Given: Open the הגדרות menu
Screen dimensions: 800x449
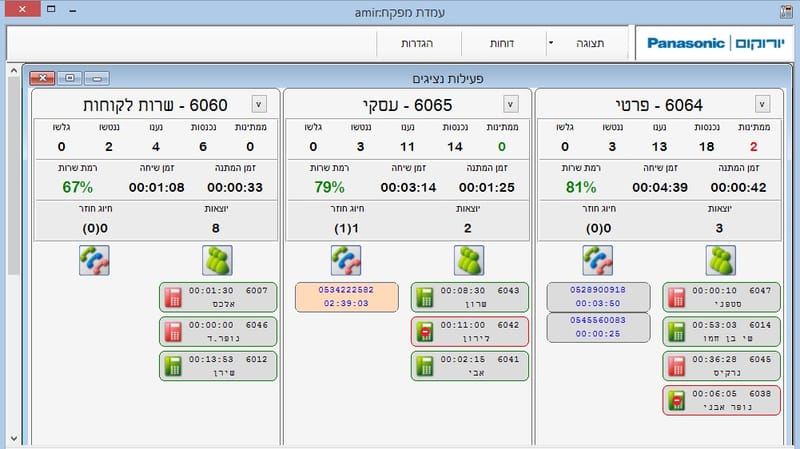Looking at the screenshot, I should click(x=417, y=43).
